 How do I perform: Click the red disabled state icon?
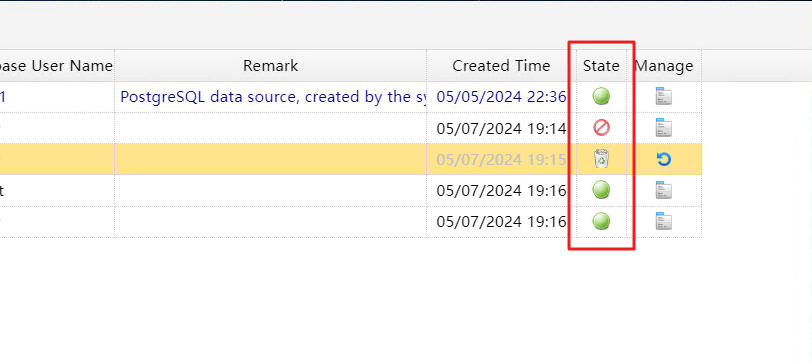pyautogui.click(x=601, y=128)
